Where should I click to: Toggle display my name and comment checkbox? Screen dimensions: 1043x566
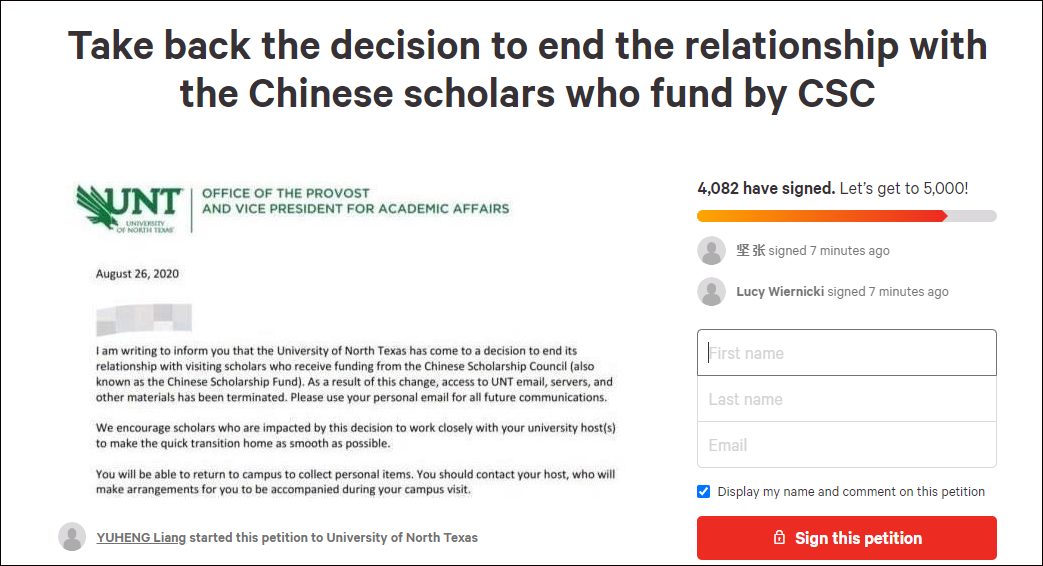tap(704, 491)
